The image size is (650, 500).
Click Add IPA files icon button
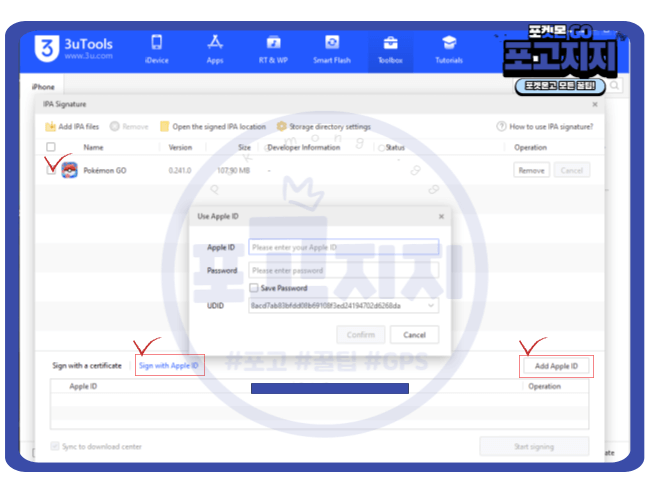click(x=72, y=126)
